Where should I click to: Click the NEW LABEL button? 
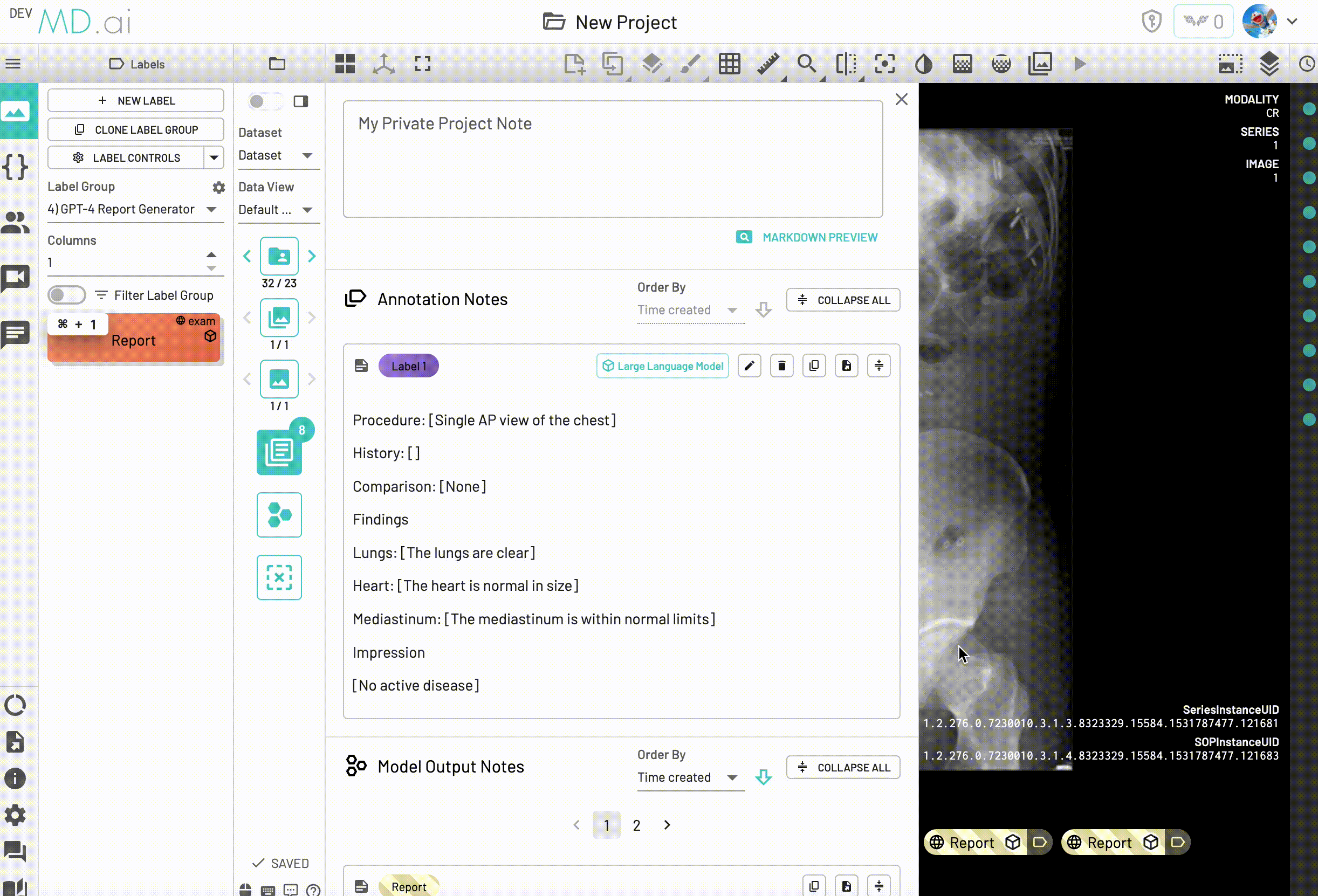coord(135,100)
